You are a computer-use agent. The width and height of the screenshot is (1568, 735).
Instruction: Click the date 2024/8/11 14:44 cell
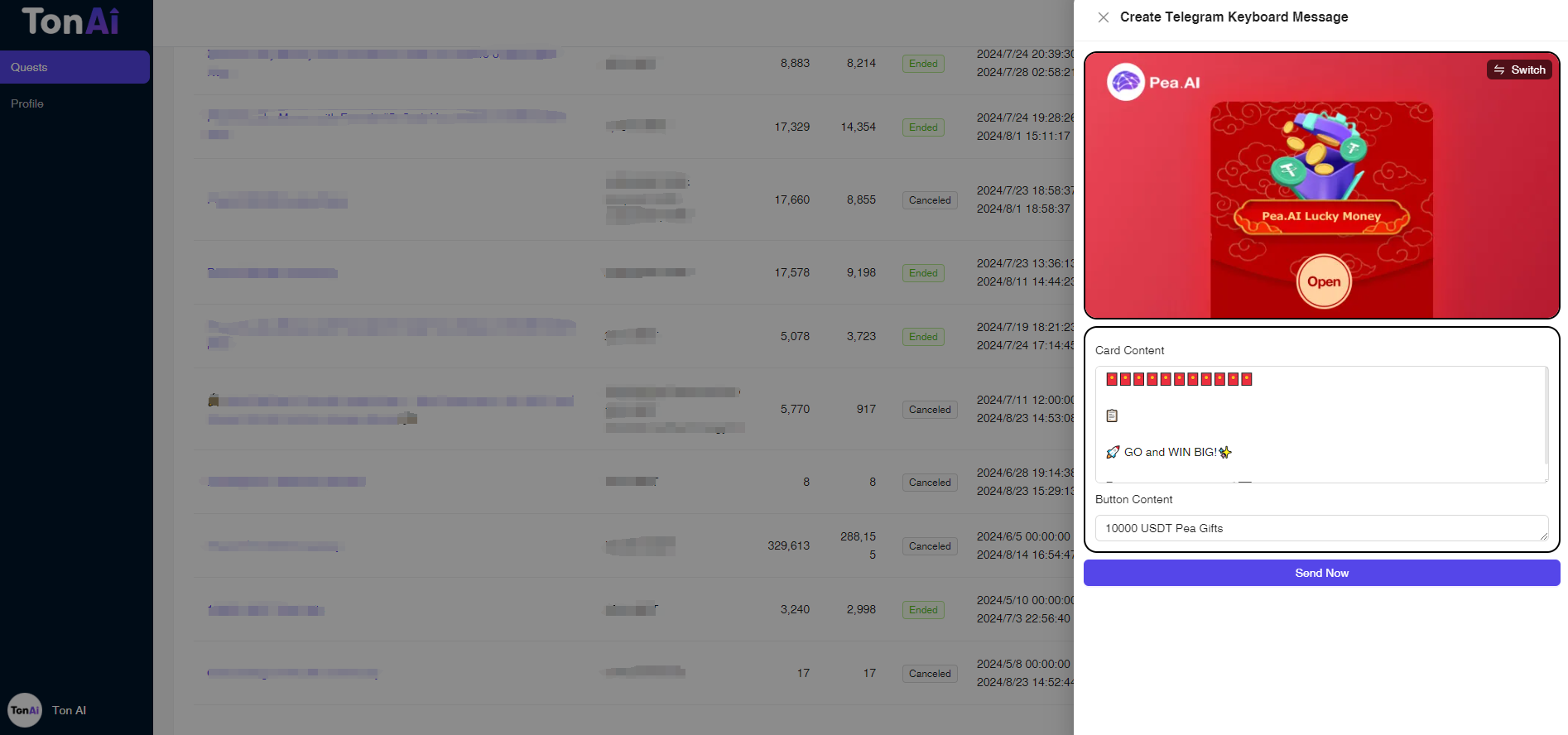pos(1025,281)
